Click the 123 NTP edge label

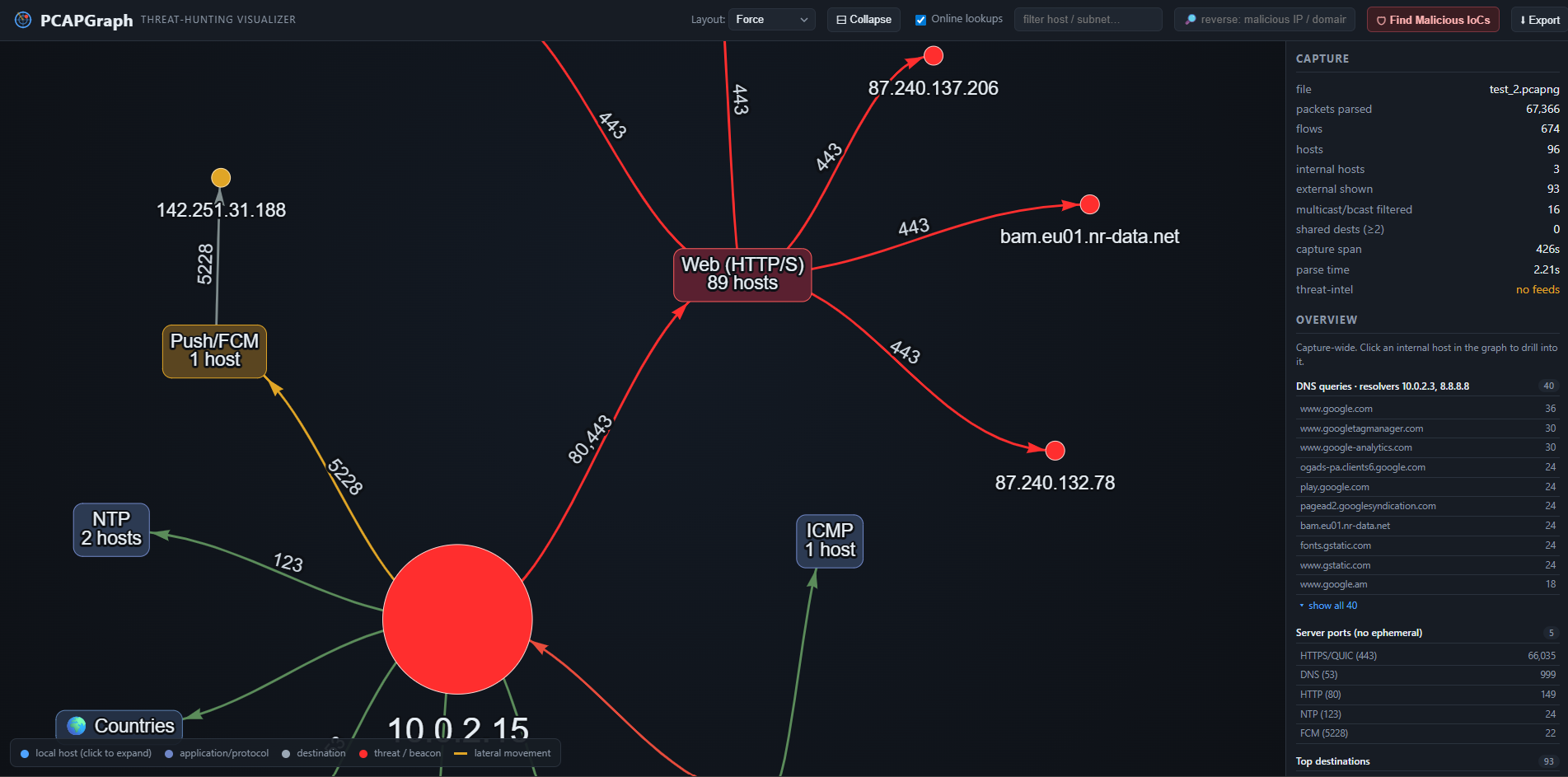288,563
